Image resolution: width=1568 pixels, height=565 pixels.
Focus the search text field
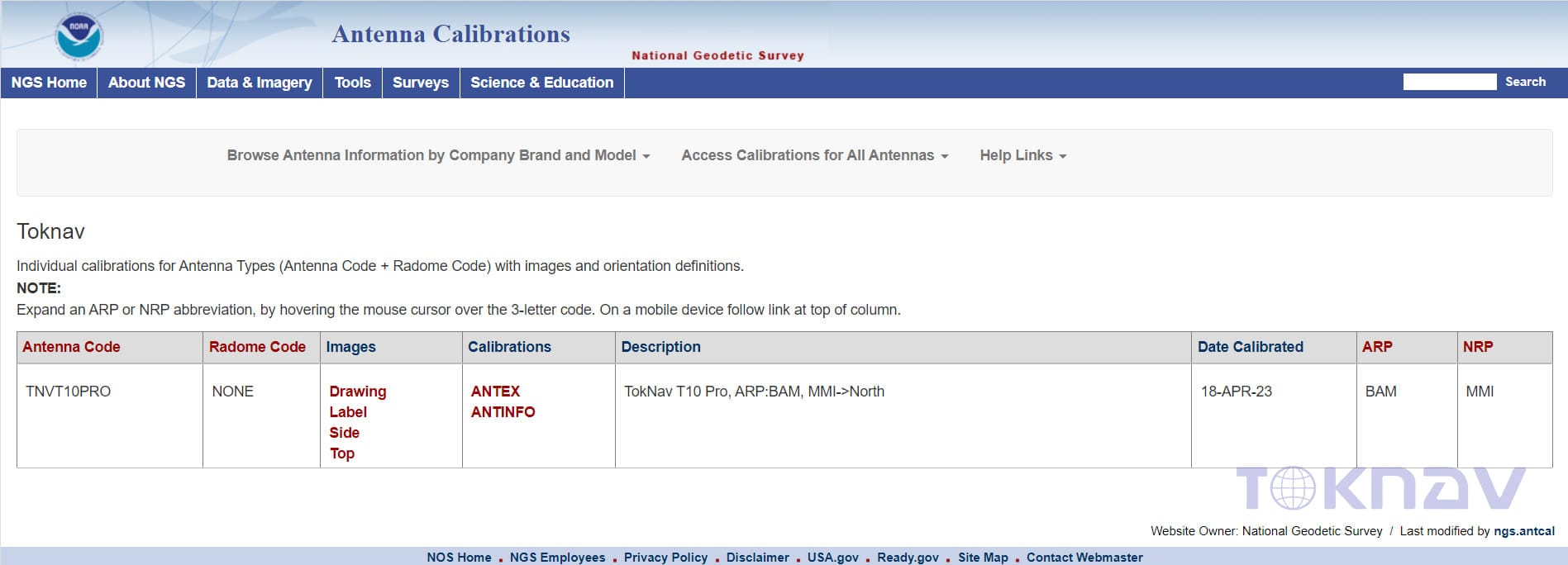pyautogui.click(x=1449, y=82)
